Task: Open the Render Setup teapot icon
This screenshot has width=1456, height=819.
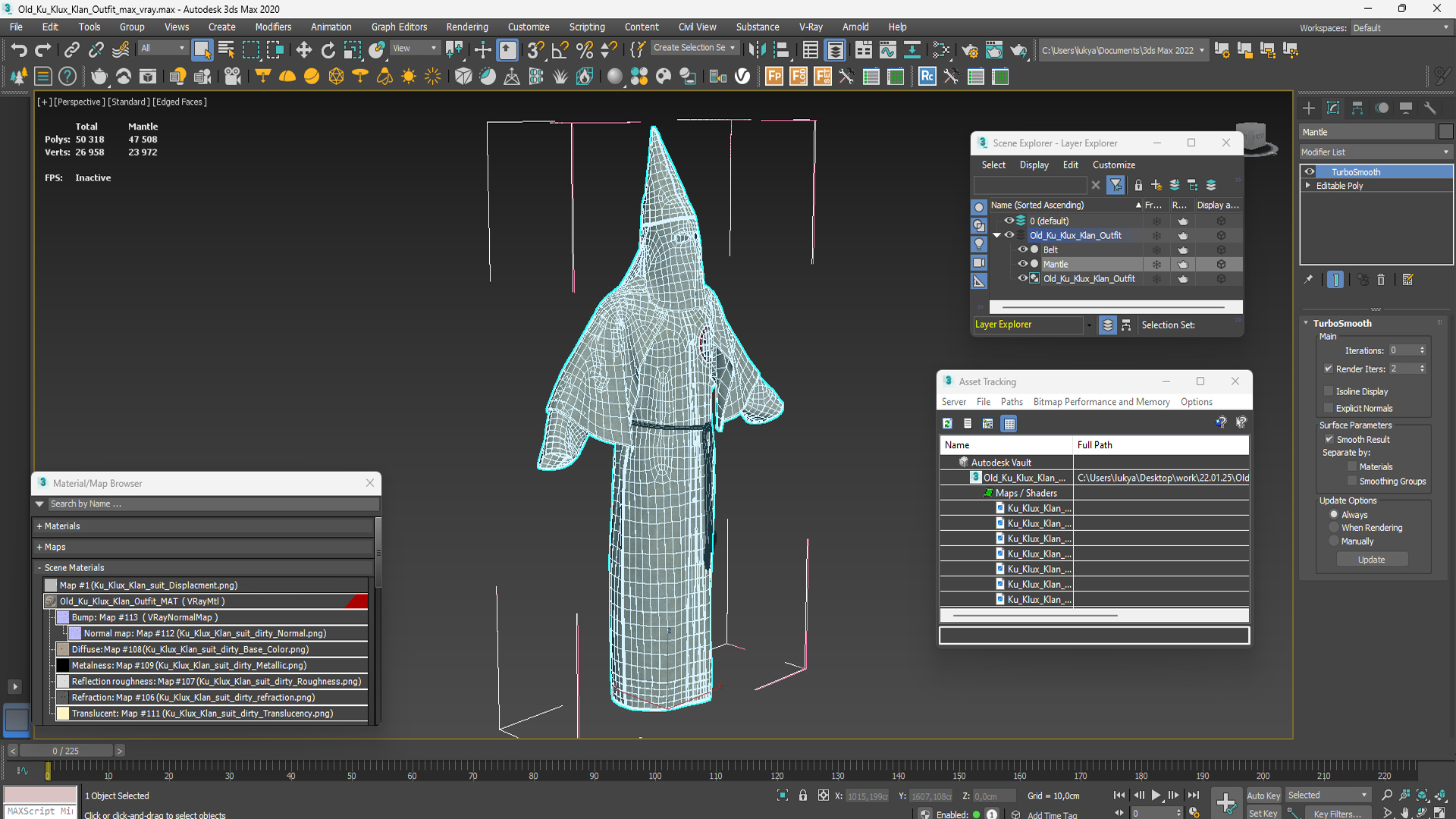Action: [x=969, y=50]
